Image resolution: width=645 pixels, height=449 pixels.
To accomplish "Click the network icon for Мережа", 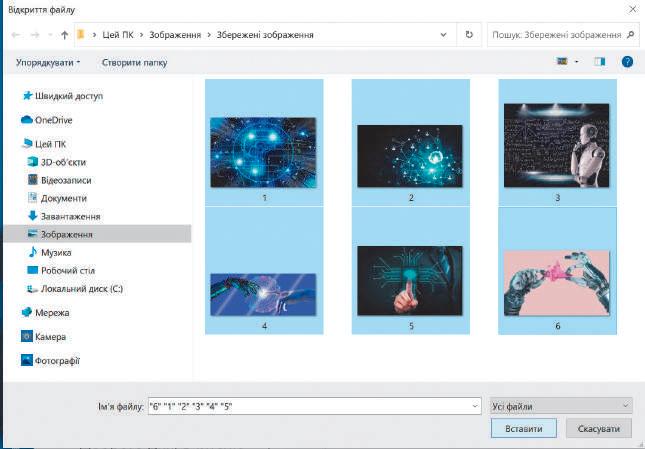I will [27, 312].
